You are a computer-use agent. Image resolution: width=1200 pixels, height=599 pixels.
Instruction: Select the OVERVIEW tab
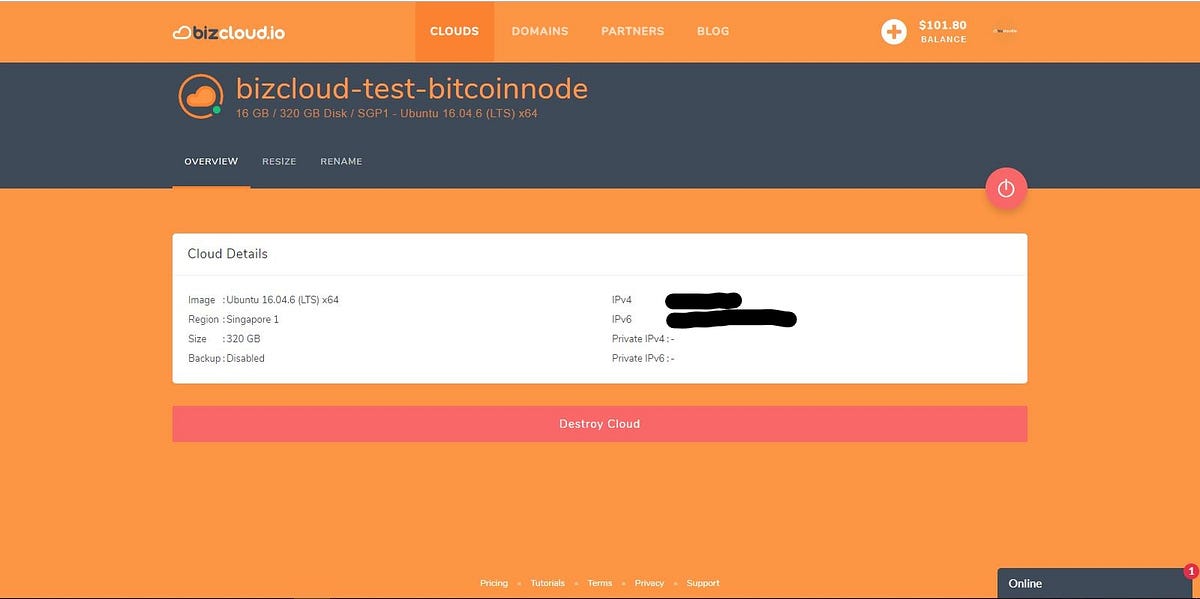click(210, 160)
